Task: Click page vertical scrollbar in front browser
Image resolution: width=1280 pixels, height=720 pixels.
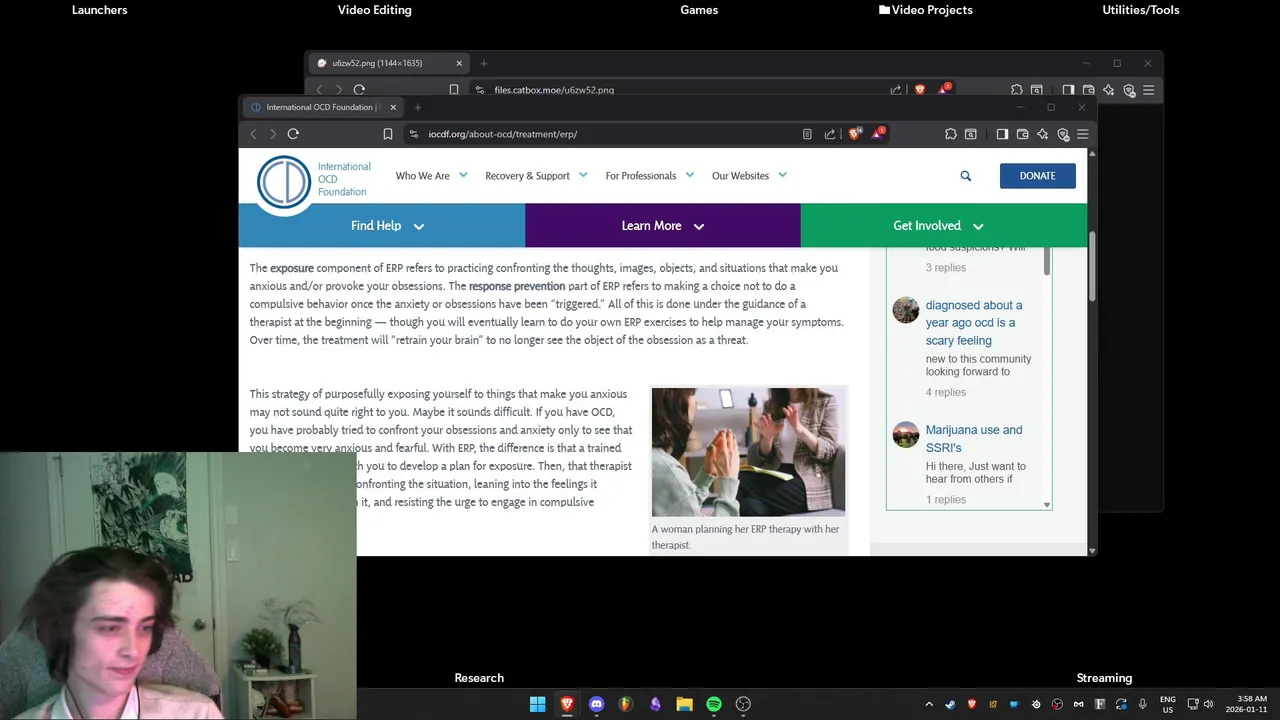Action: tap(1092, 266)
